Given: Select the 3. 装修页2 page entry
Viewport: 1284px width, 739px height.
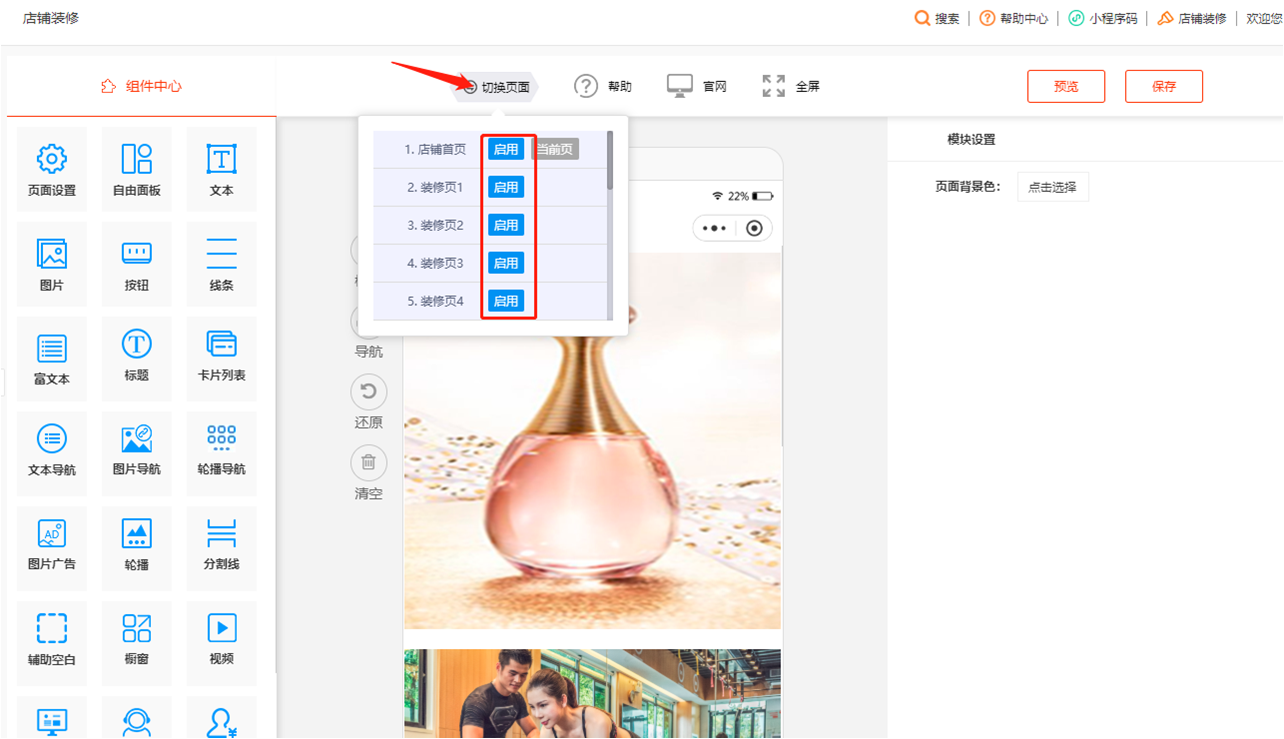Looking at the screenshot, I should pos(435,225).
